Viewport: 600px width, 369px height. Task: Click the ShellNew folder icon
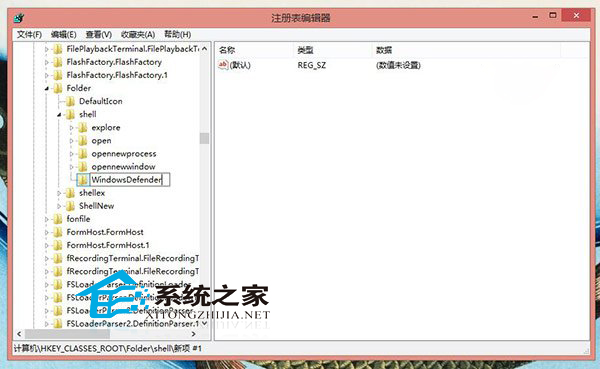pyautogui.click(x=70, y=206)
